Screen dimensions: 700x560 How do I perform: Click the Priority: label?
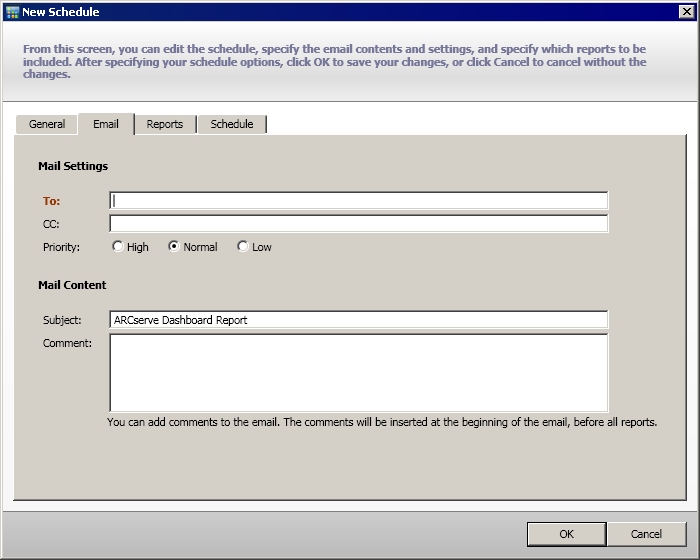click(x=61, y=247)
